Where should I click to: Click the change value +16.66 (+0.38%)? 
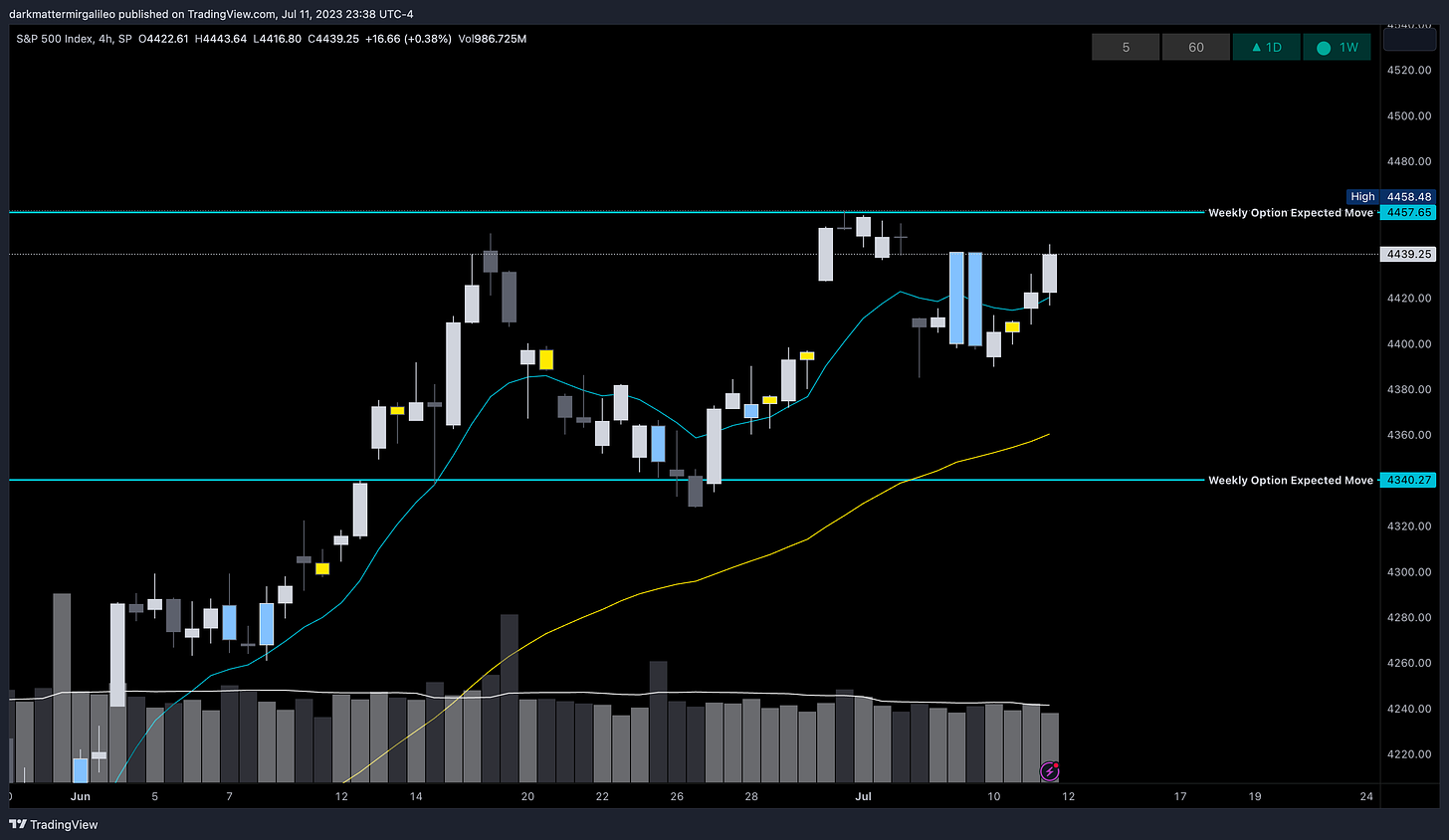(408, 39)
